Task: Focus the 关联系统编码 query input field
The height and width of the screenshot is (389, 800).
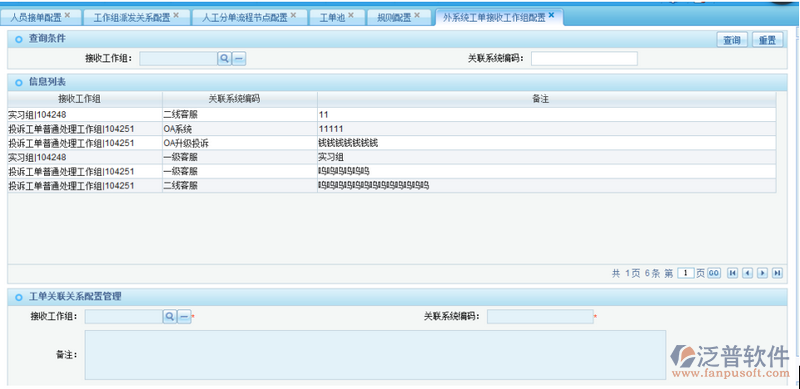Action: coord(584,59)
